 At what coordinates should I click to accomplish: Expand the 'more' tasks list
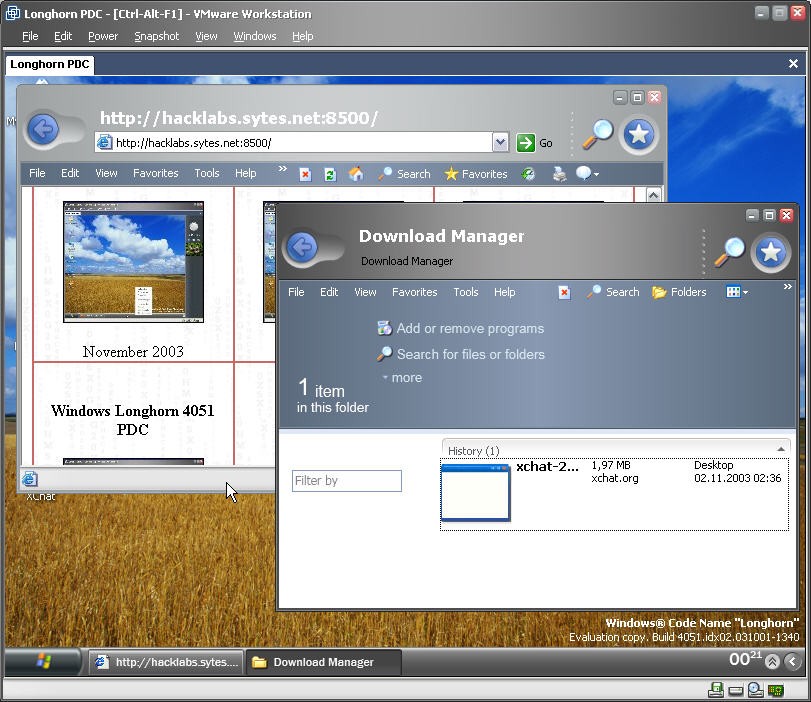tap(401, 378)
